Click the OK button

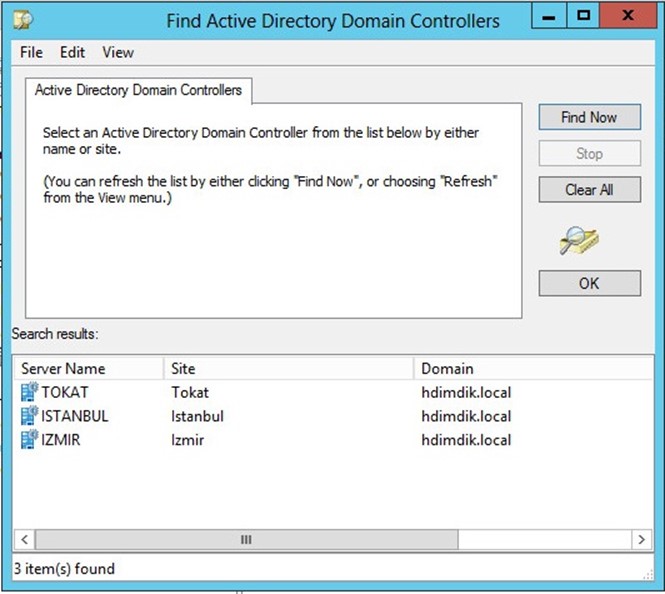coord(590,283)
